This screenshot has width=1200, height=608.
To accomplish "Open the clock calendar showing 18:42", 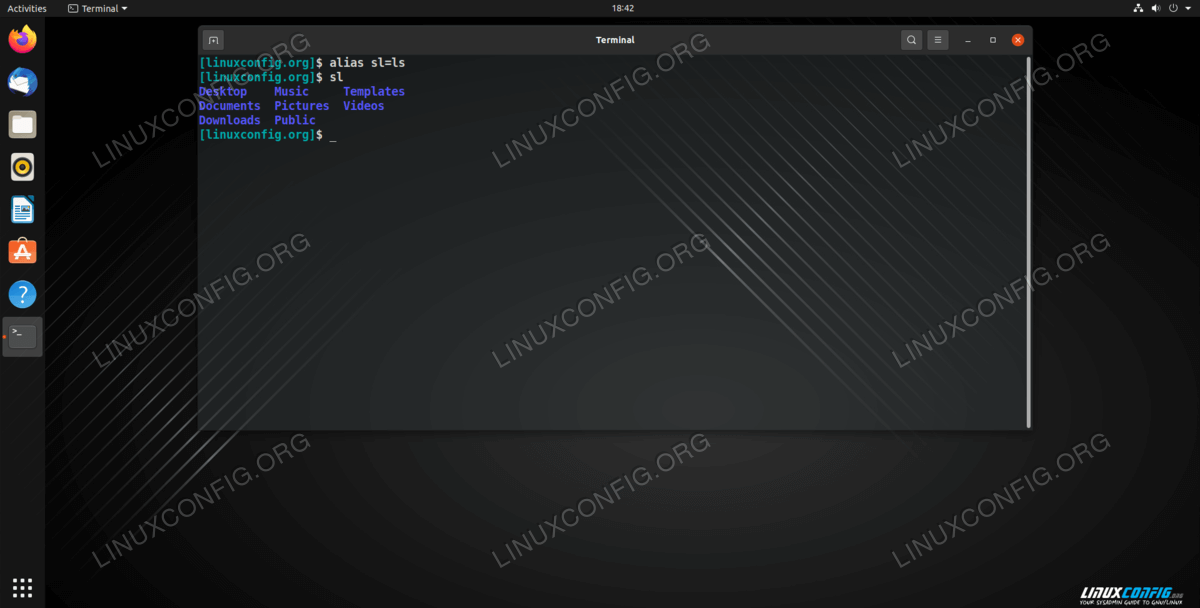I will click(x=622, y=8).
